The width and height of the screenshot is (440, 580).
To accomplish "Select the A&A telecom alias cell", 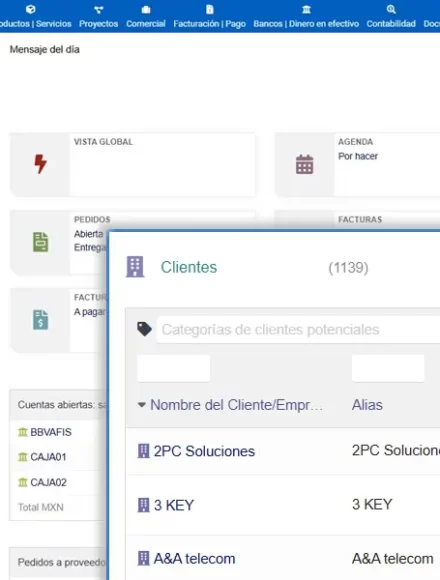I will [392, 559].
